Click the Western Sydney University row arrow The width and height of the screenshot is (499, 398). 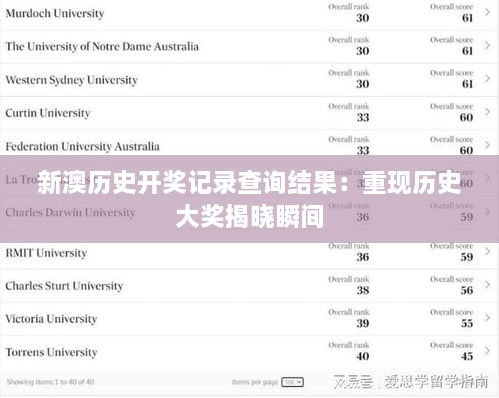[x=488, y=78]
